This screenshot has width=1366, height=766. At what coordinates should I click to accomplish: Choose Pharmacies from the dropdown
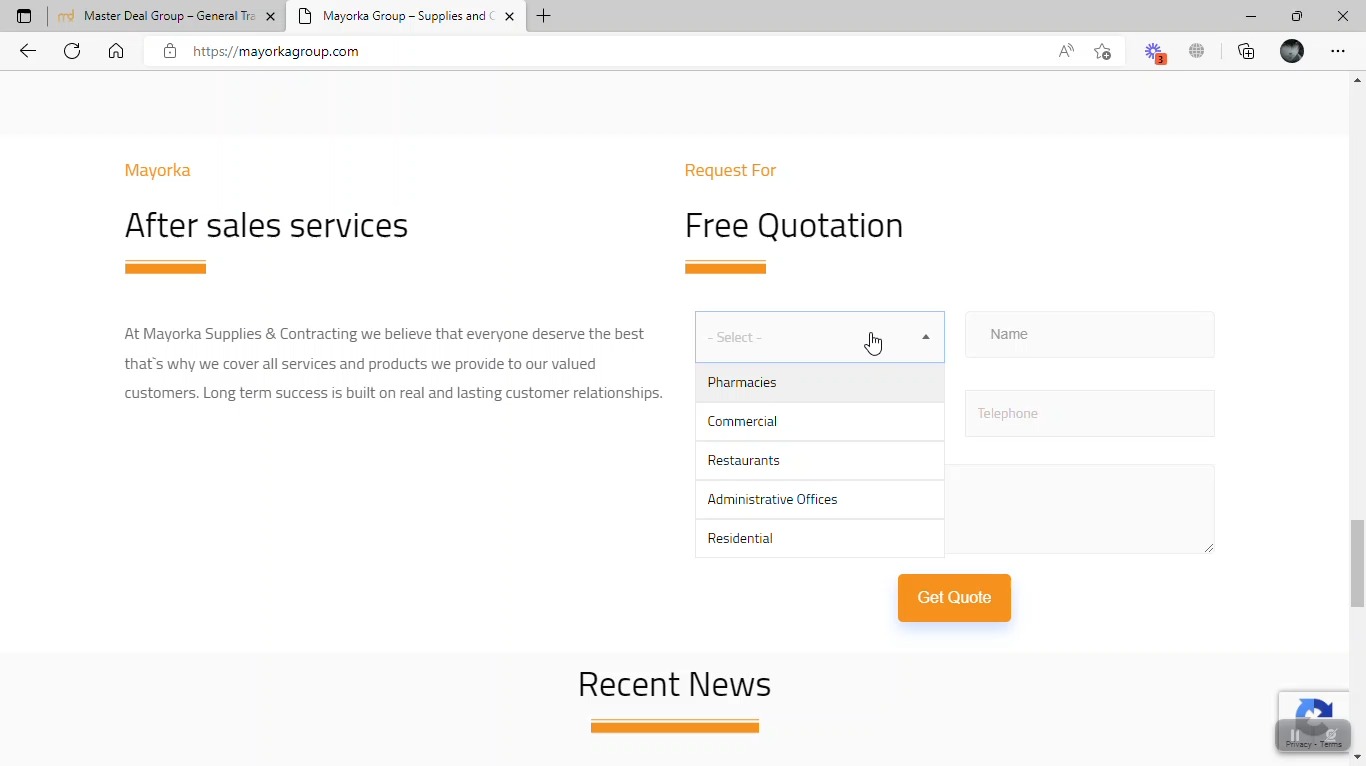(820, 382)
